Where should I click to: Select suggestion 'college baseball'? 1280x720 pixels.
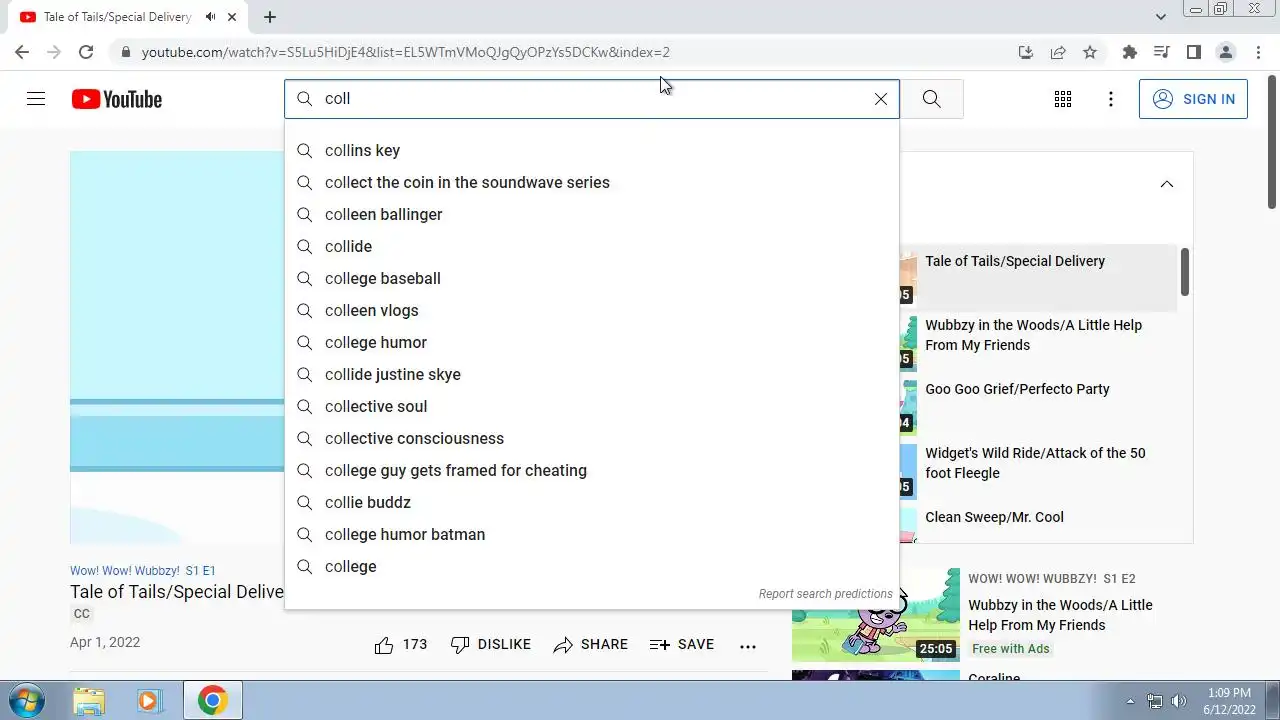pyautogui.click(x=592, y=278)
